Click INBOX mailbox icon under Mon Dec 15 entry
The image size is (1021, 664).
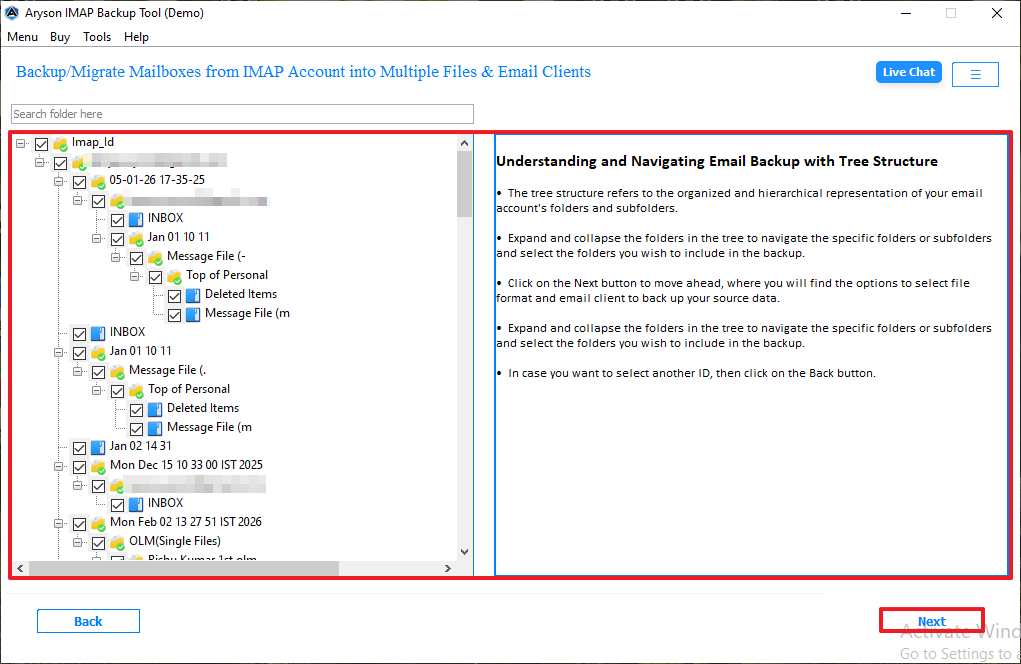(135, 505)
